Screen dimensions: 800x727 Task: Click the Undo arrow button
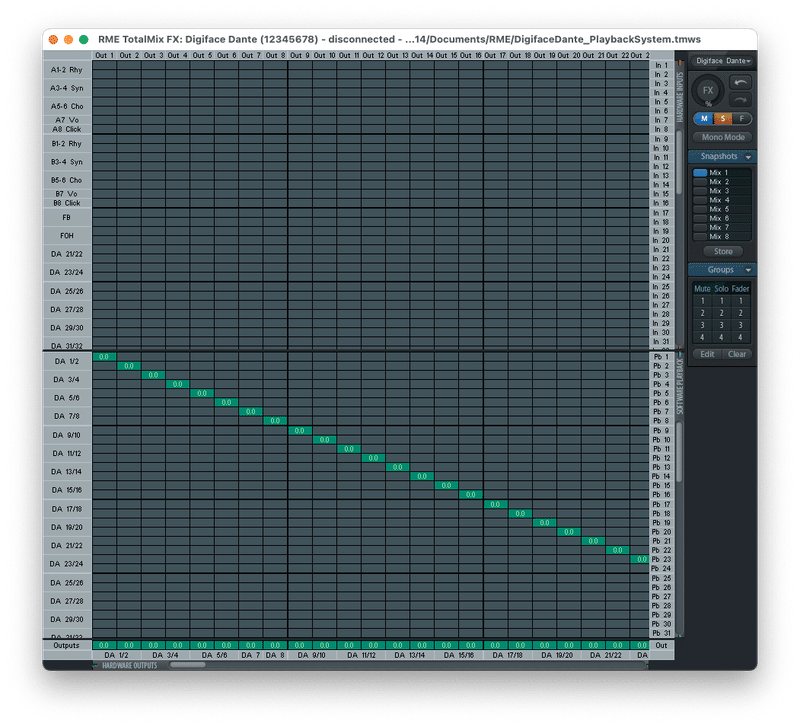click(x=740, y=82)
